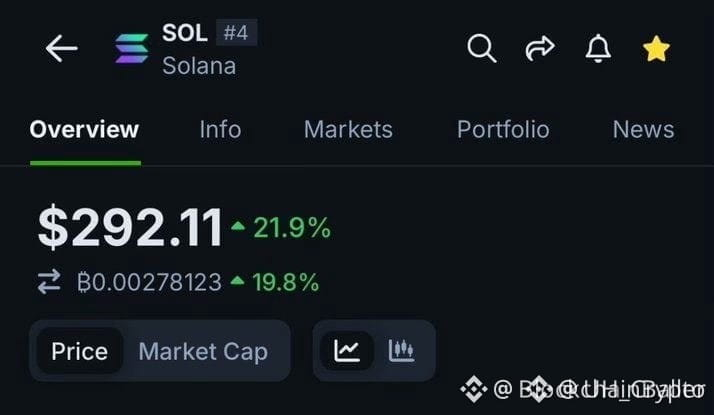Toggle the yellow favorite star
The width and height of the screenshot is (714, 415).
tap(656, 48)
